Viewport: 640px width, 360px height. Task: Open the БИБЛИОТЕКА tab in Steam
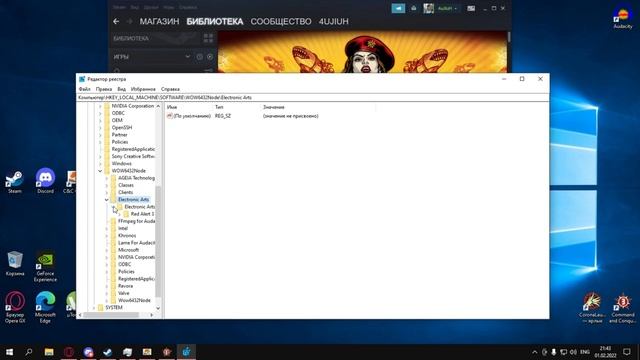point(215,22)
